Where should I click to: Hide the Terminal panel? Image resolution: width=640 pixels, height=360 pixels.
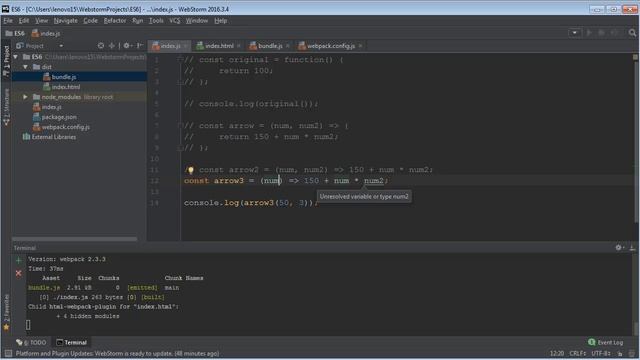pos(632,247)
